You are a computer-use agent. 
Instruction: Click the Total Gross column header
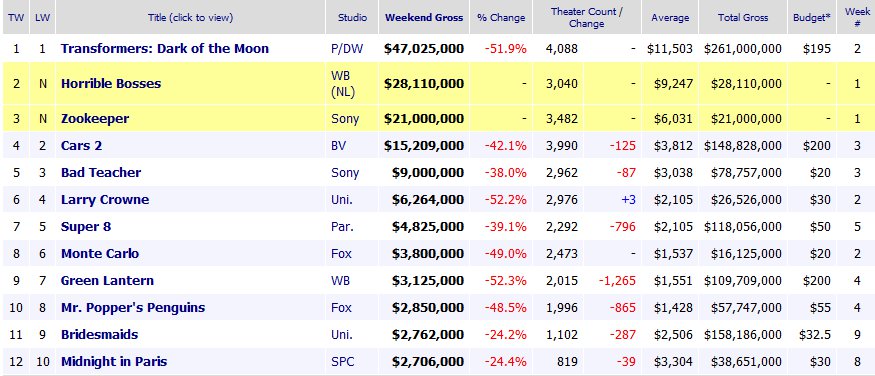[743, 17]
